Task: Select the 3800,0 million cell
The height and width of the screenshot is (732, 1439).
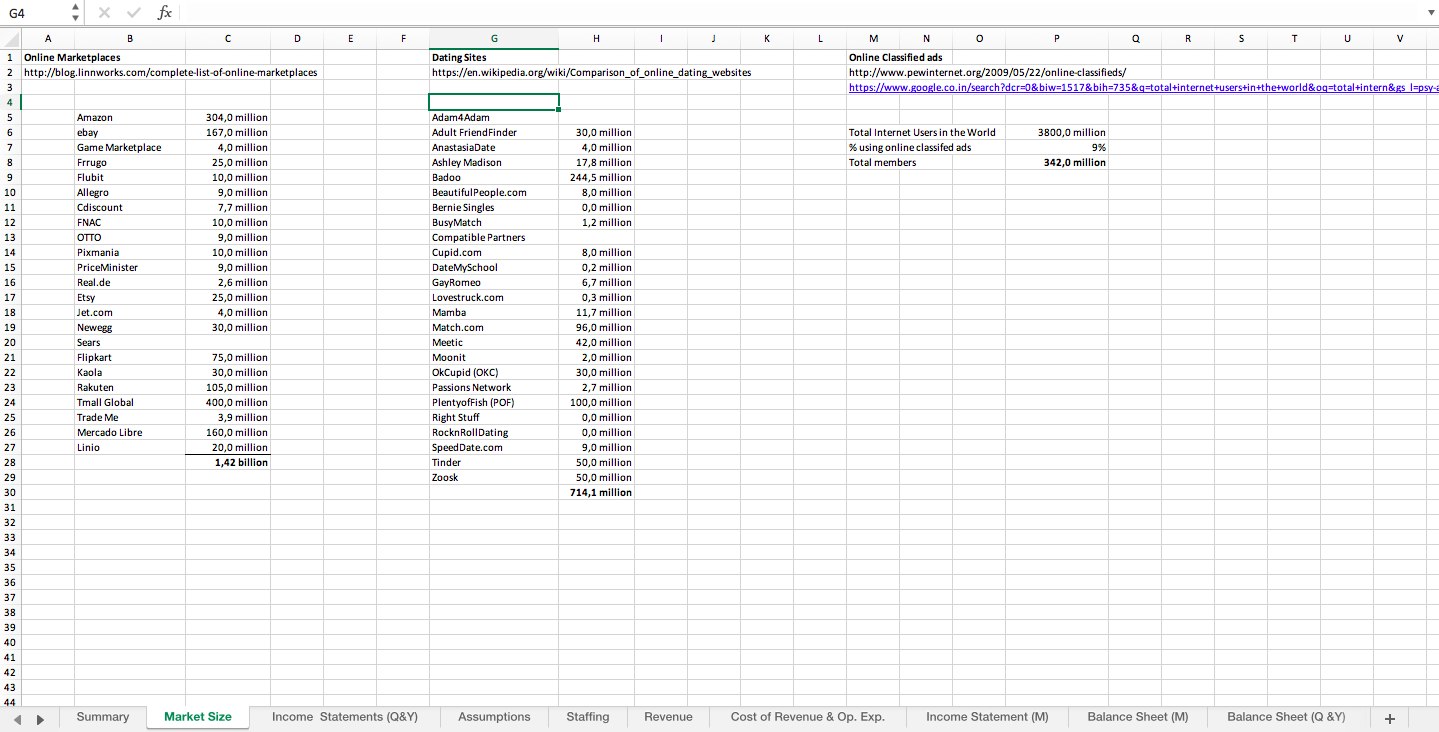Action: pos(1057,132)
